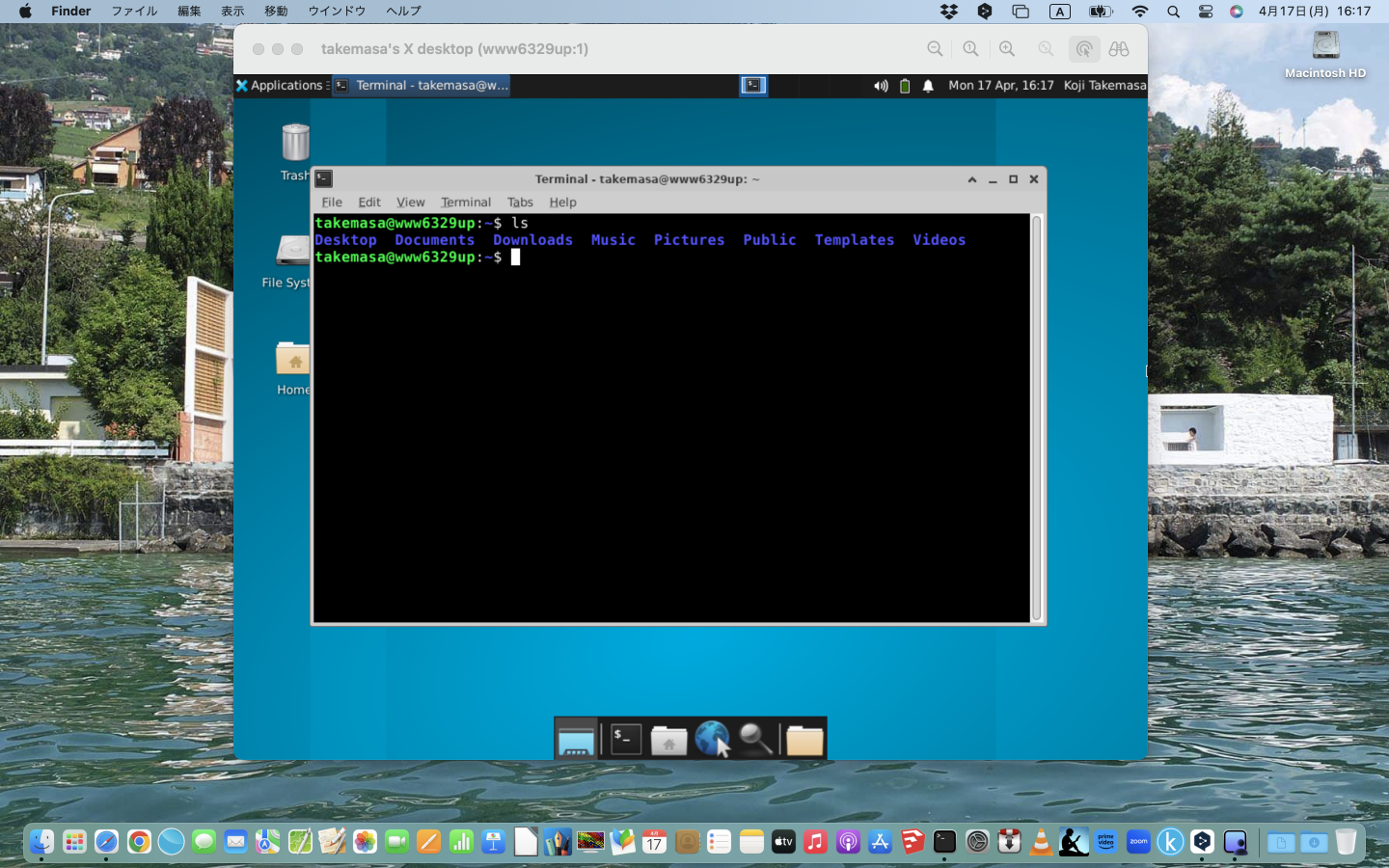The image size is (1389, 868).
Task: Toggle the binoculars observe mode button
Action: [x=1119, y=49]
